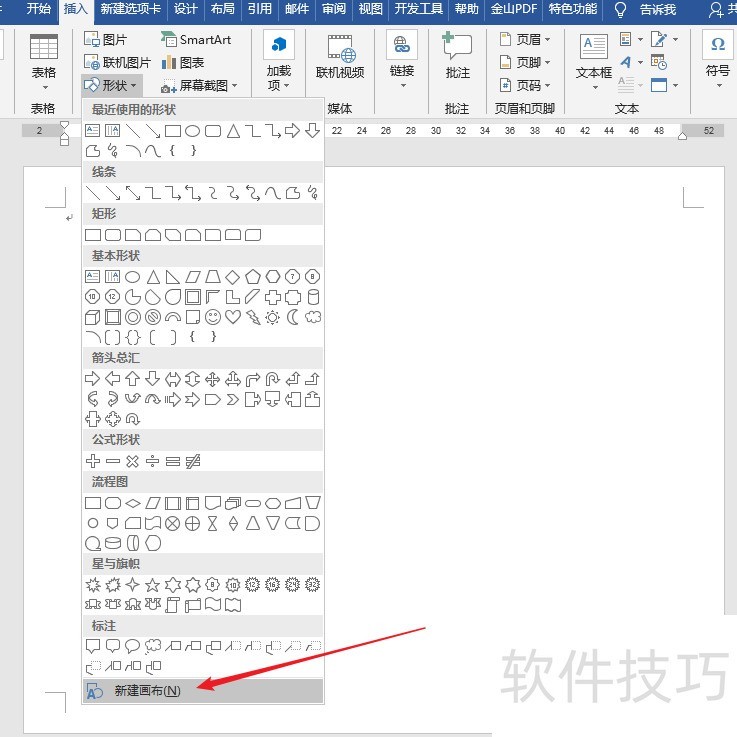Insert date and time icon

pos(659,62)
